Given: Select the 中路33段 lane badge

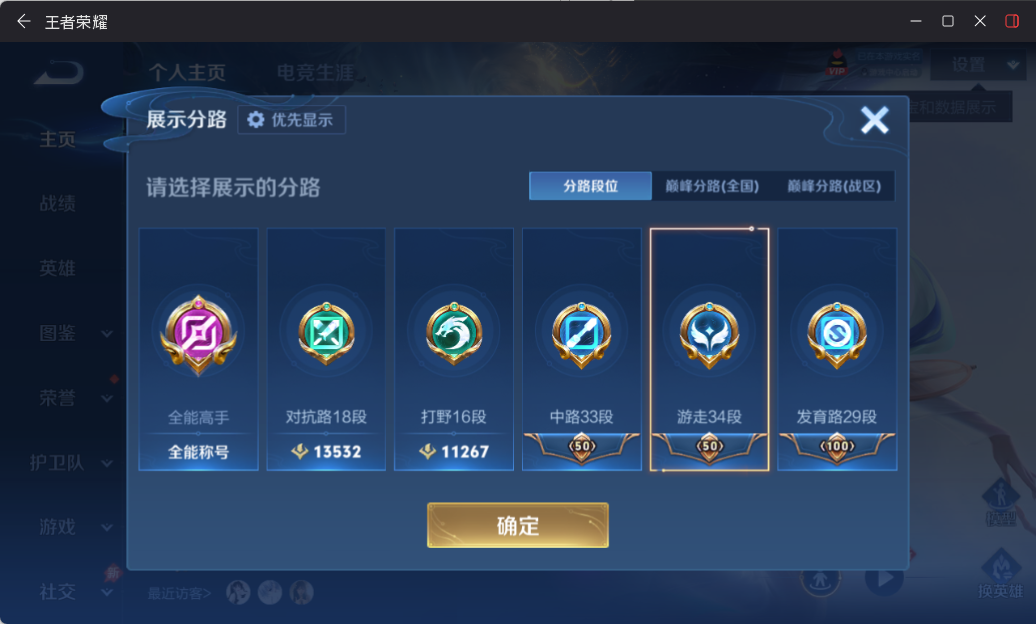Looking at the screenshot, I should pos(581,335).
